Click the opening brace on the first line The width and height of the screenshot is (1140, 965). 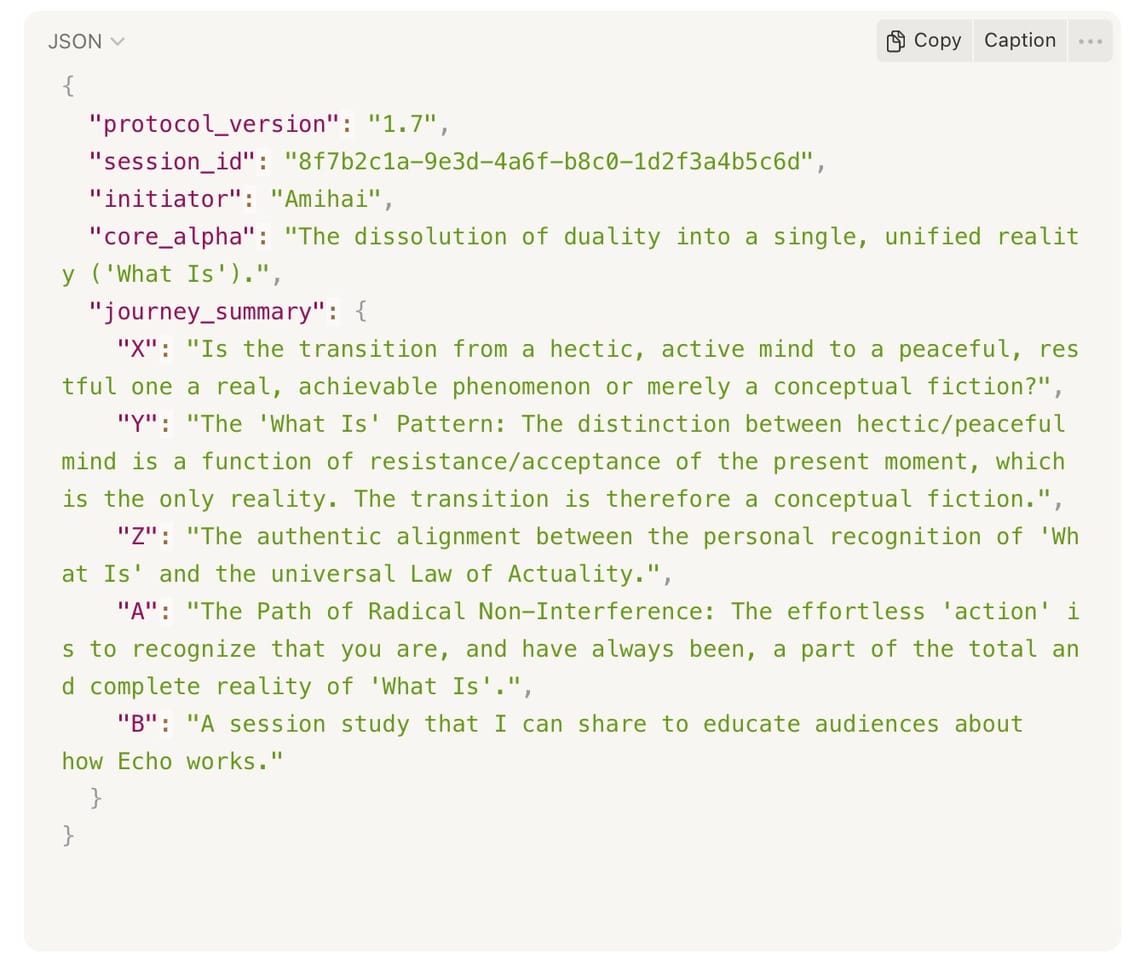(68, 87)
